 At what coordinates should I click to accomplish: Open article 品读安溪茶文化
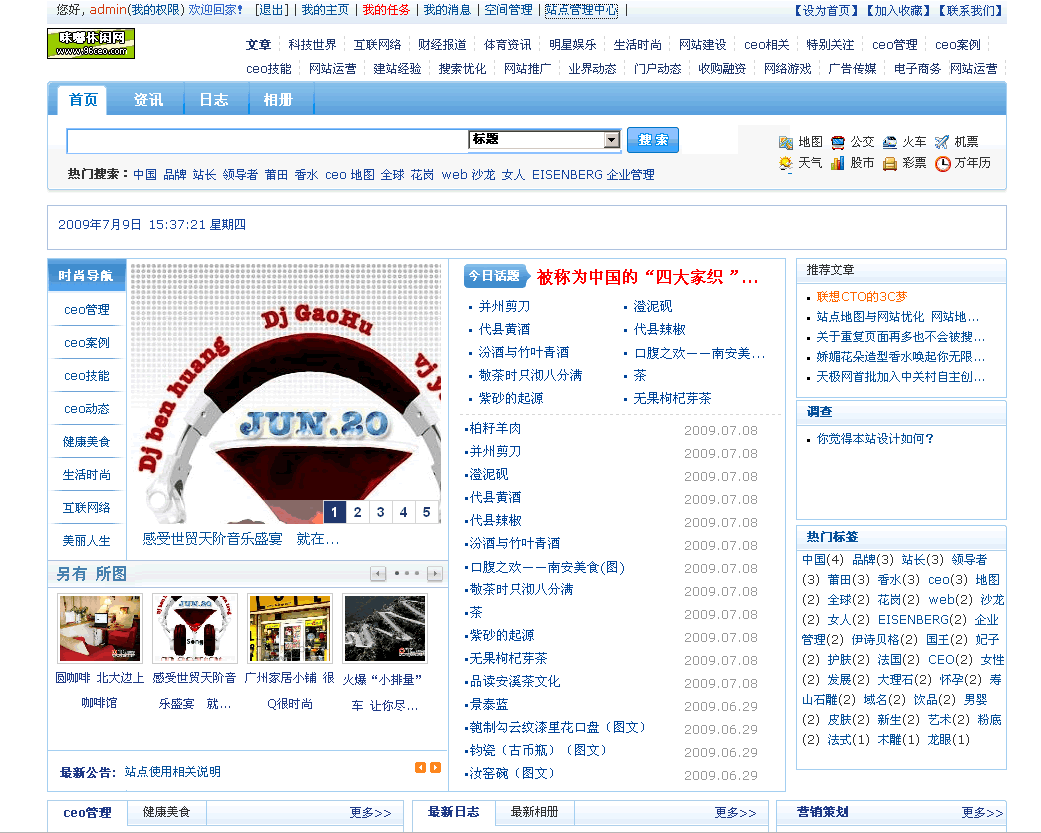[515, 681]
